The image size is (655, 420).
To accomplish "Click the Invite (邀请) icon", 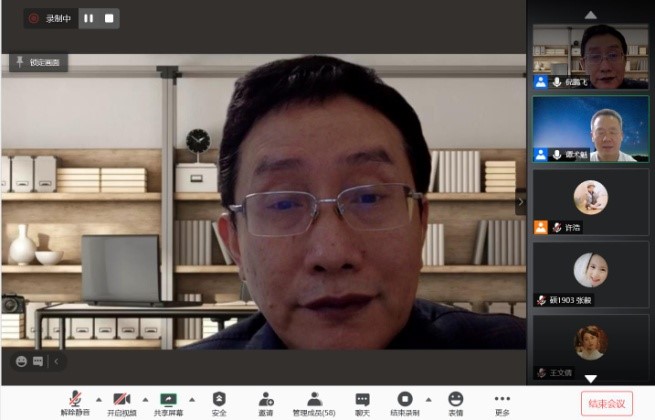I will coord(266,402).
